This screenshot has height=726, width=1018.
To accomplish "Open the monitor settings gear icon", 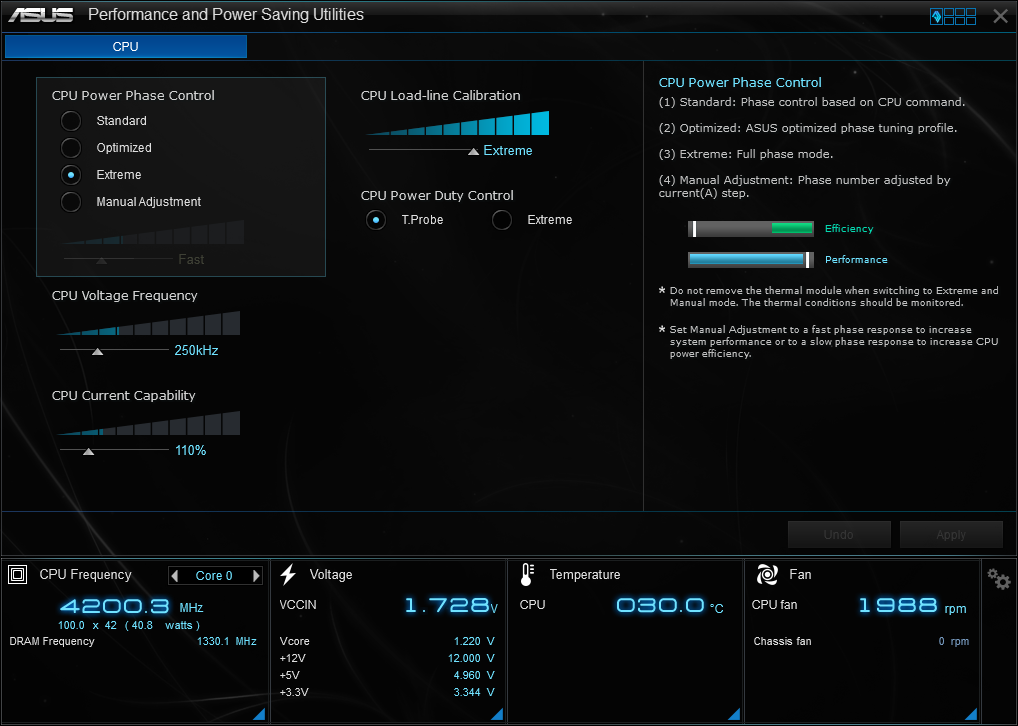I will [x=999, y=578].
